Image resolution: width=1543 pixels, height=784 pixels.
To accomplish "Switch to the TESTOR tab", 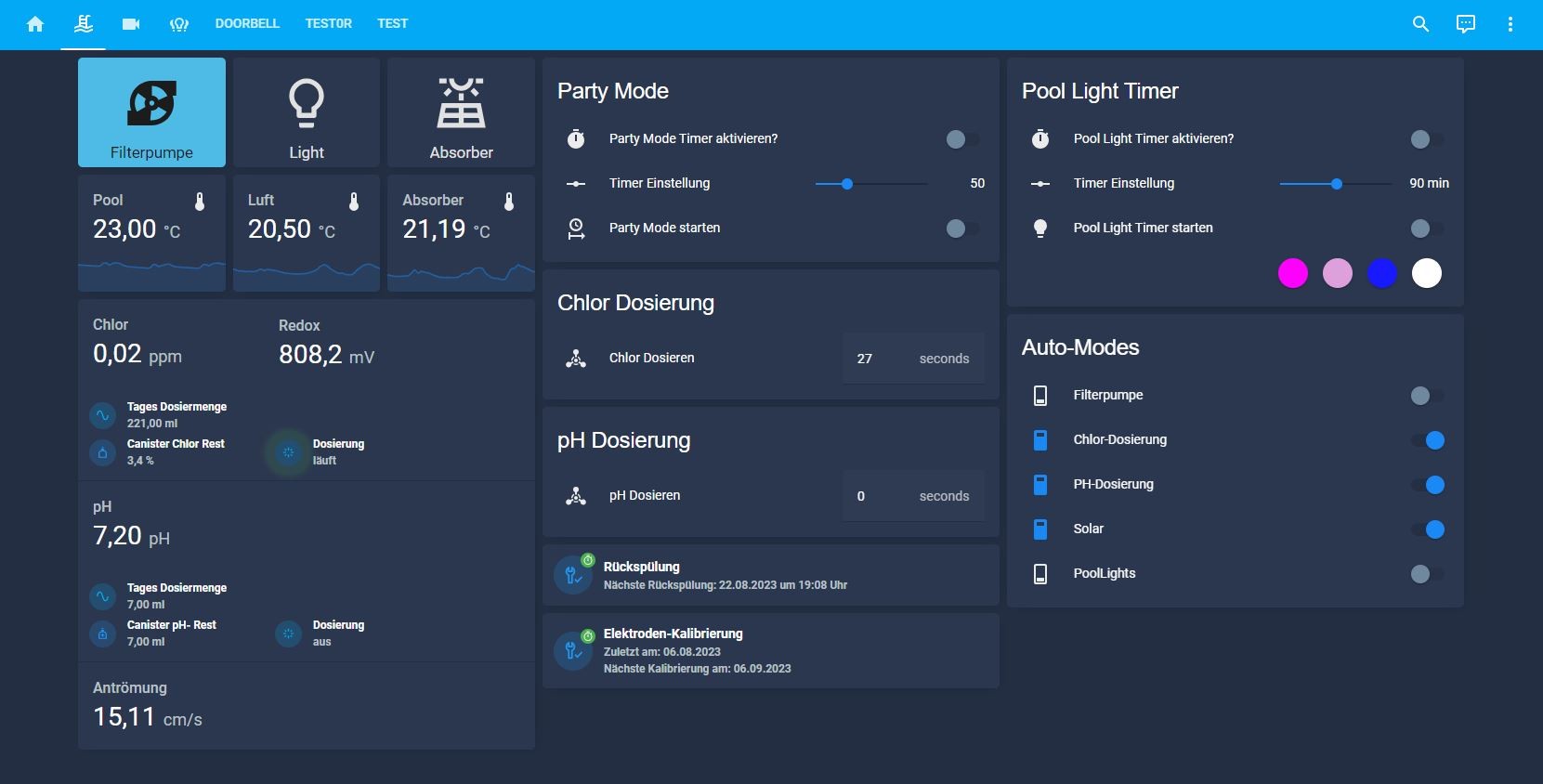I will 329,24.
